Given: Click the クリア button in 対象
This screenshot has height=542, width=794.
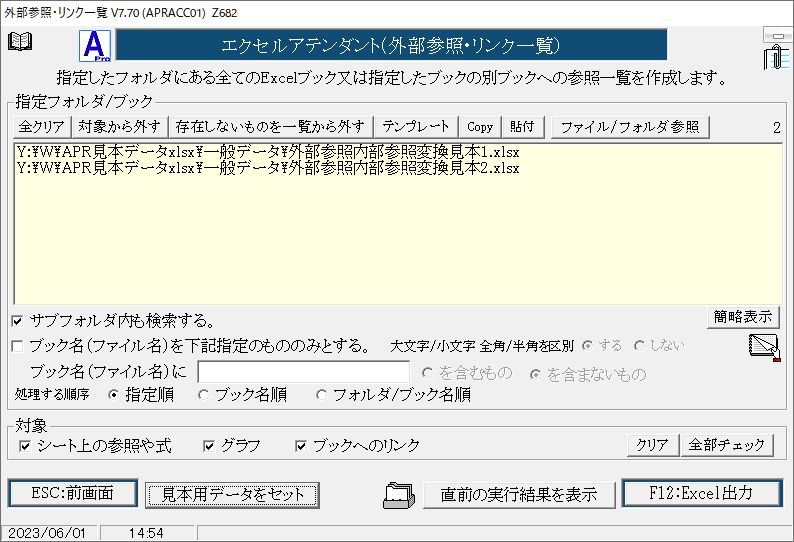Looking at the screenshot, I should click(x=652, y=445).
